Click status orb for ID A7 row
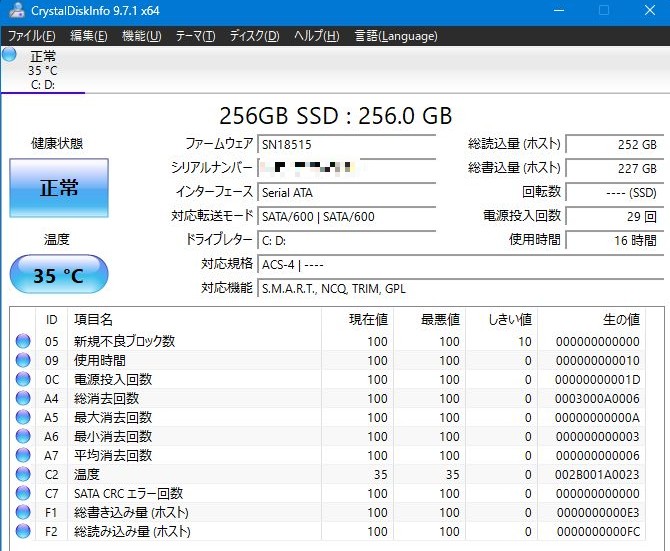Image resolution: width=670 pixels, height=551 pixels. (x=23, y=455)
